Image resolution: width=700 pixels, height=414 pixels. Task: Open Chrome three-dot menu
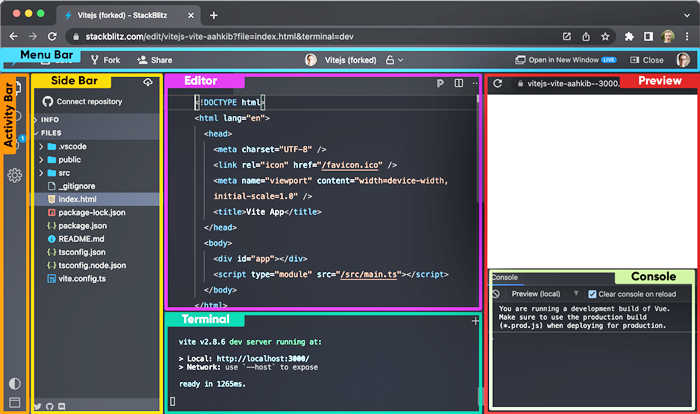tap(687, 37)
